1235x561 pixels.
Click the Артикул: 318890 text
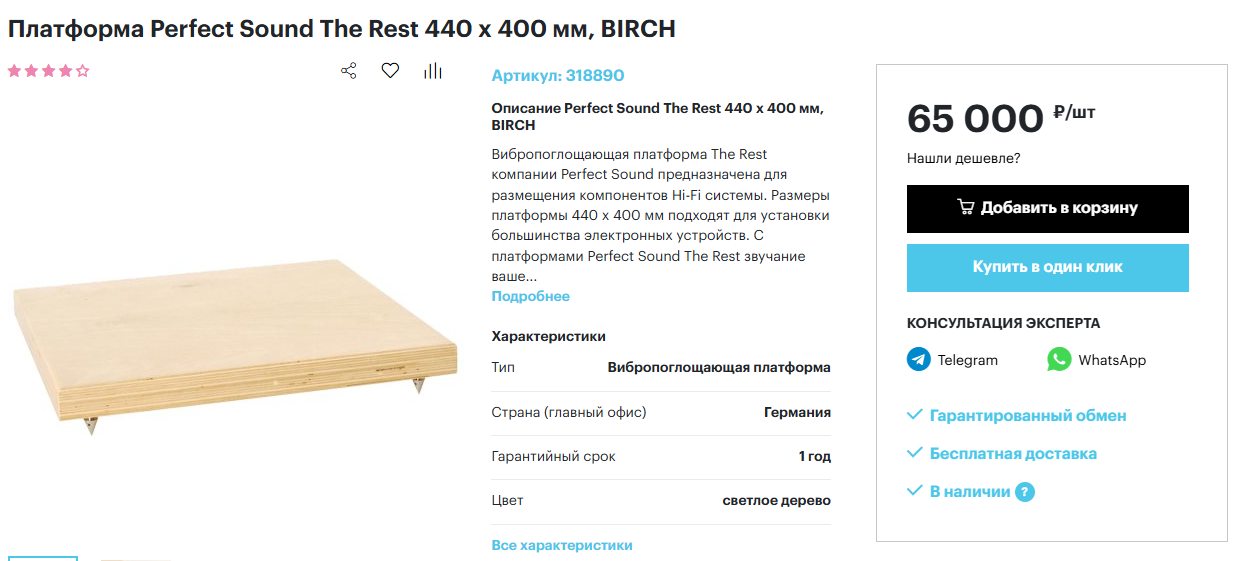(x=558, y=75)
